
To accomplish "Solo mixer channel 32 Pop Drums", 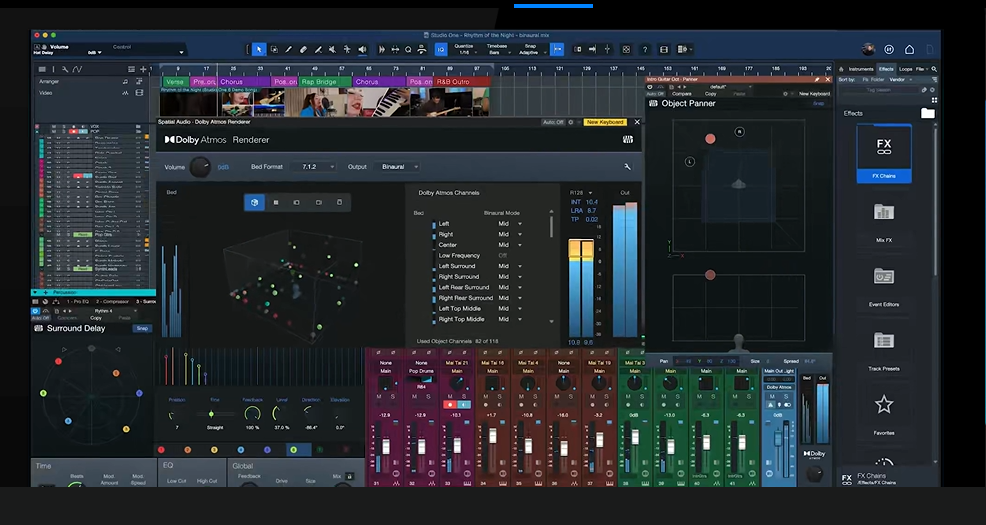I will coord(428,397).
